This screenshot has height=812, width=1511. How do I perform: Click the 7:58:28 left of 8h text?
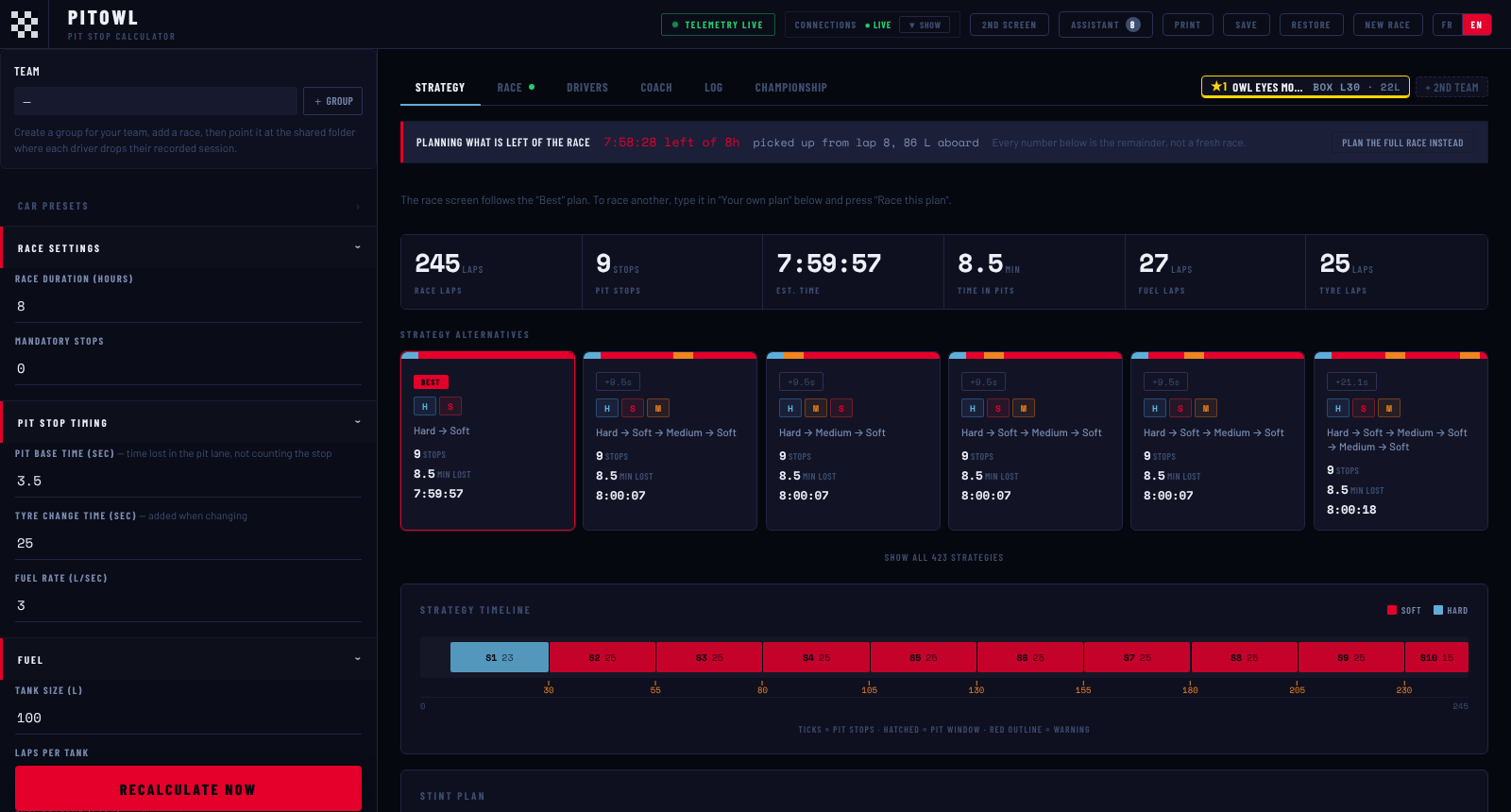tap(671, 143)
